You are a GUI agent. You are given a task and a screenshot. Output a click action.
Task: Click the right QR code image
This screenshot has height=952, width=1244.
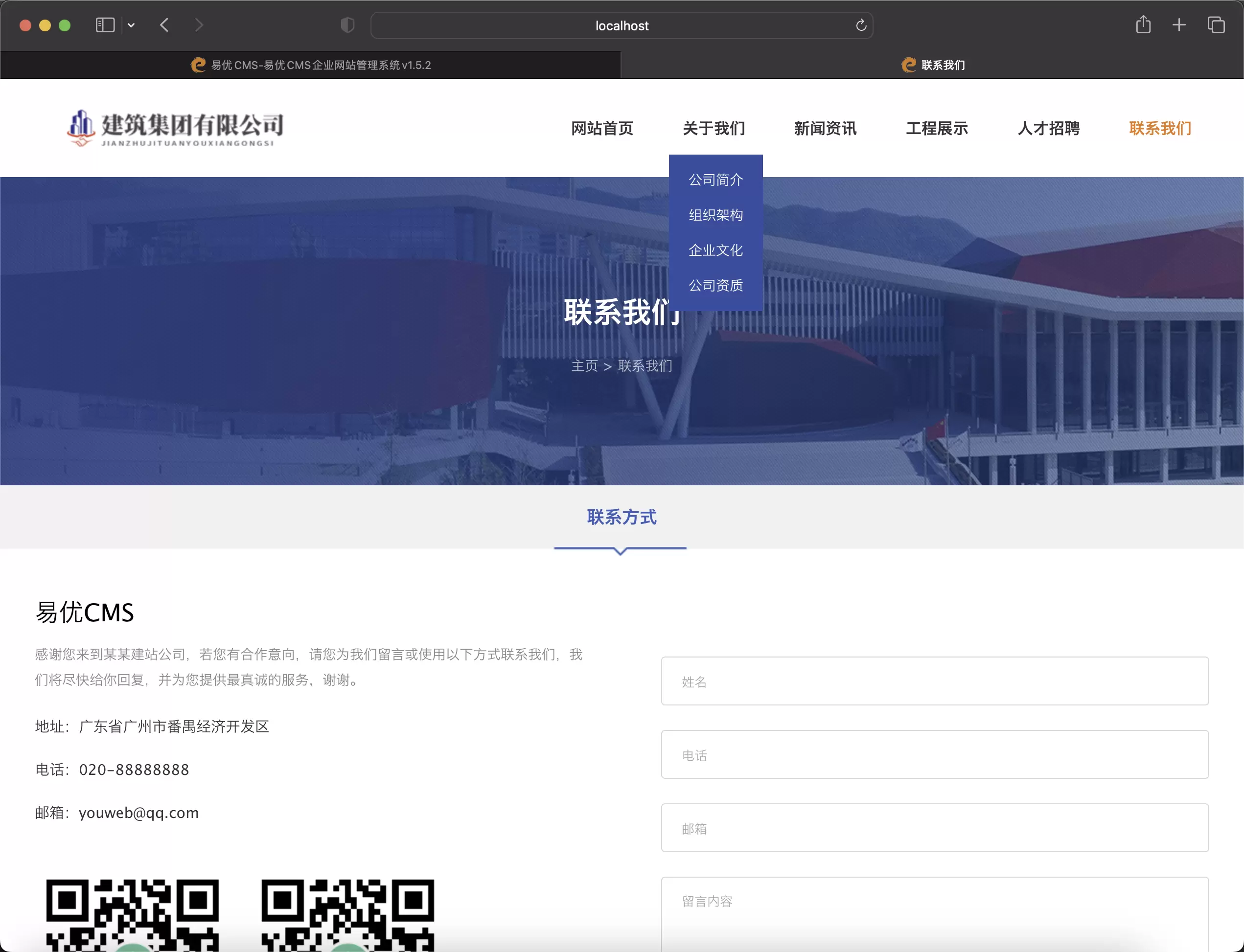tap(347, 915)
